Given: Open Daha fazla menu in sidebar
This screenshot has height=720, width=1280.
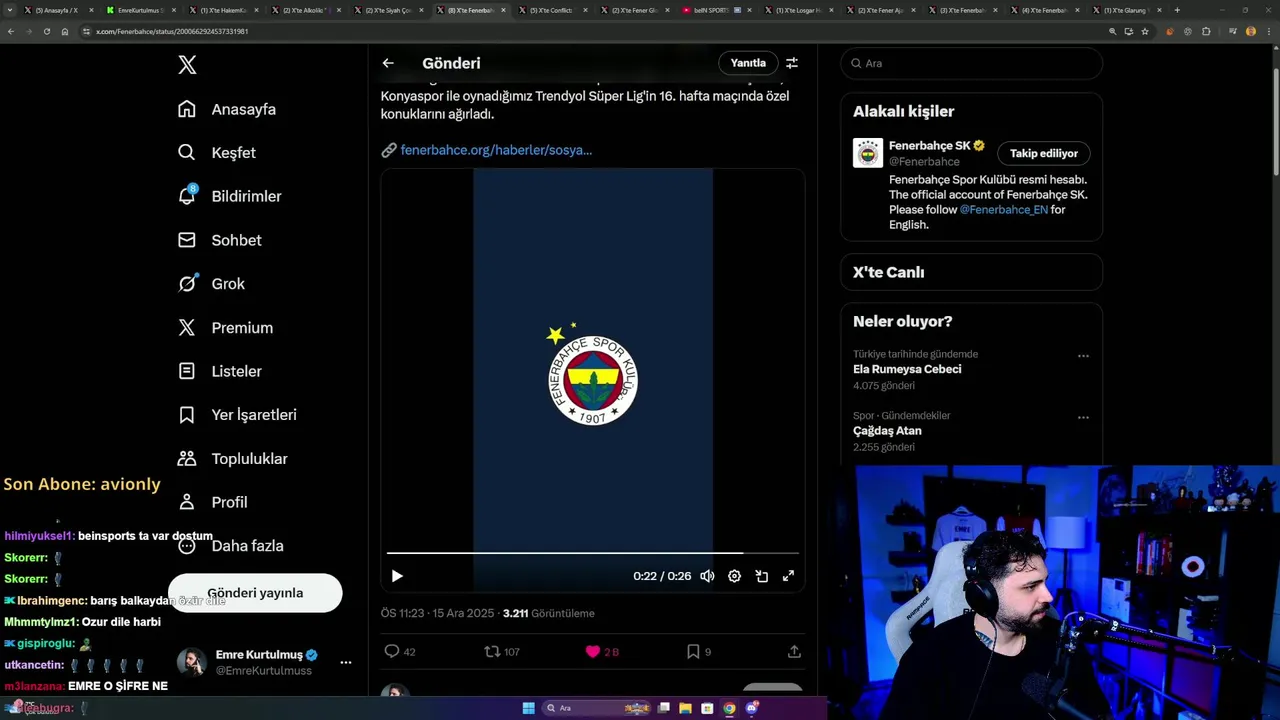Looking at the screenshot, I should pyautogui.click(x=230, y=546).
